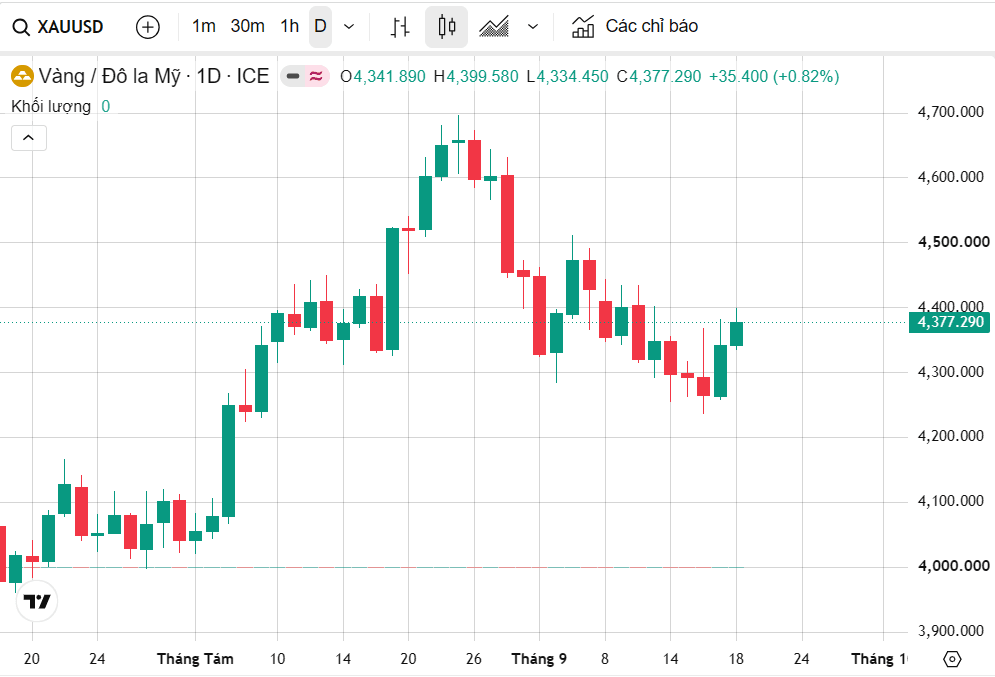Open the indicators chart icon
995x677 pixels.
[583, 27]
